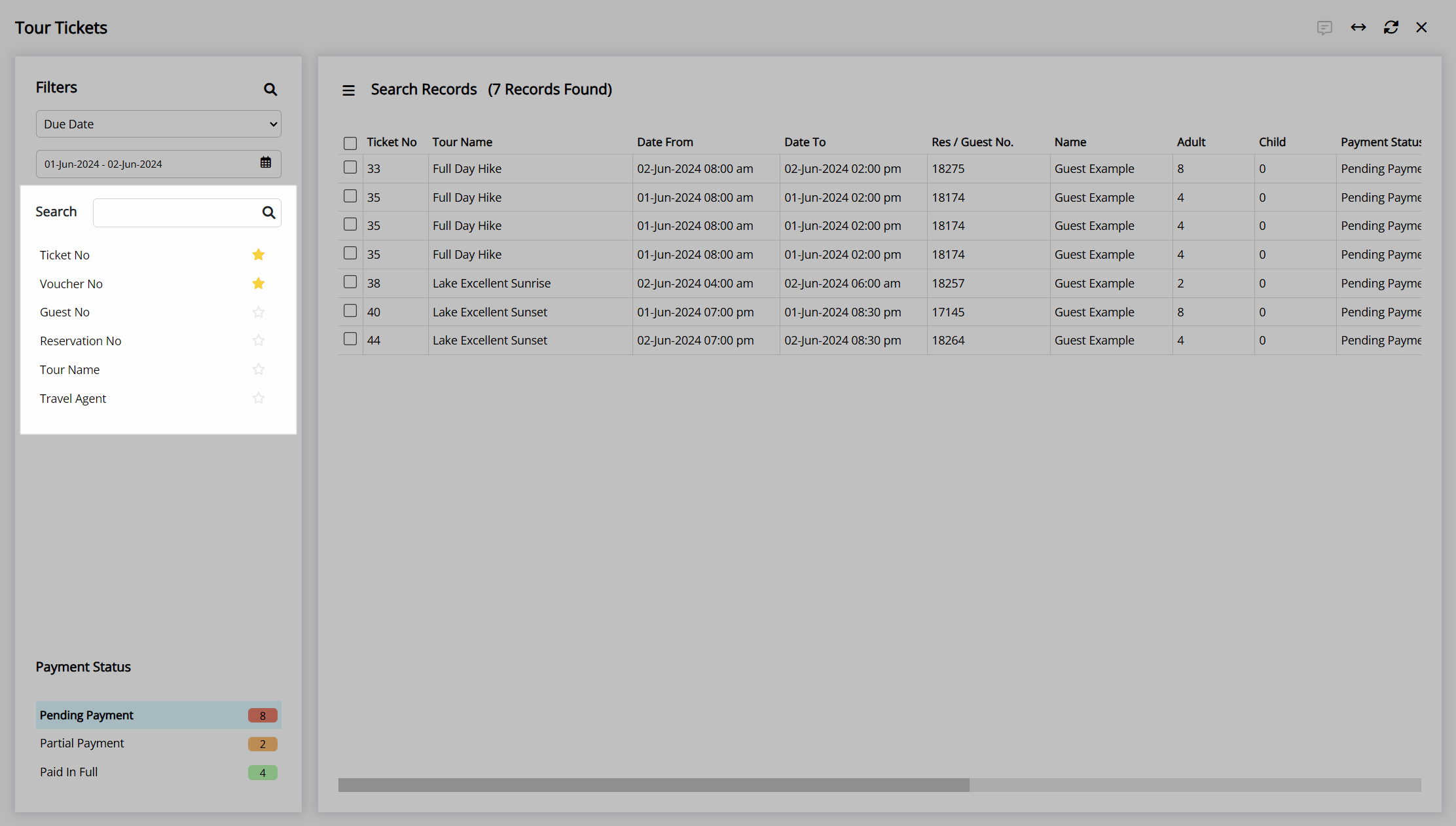Click the horizontal scrollbar under the table

coord(653,785)
